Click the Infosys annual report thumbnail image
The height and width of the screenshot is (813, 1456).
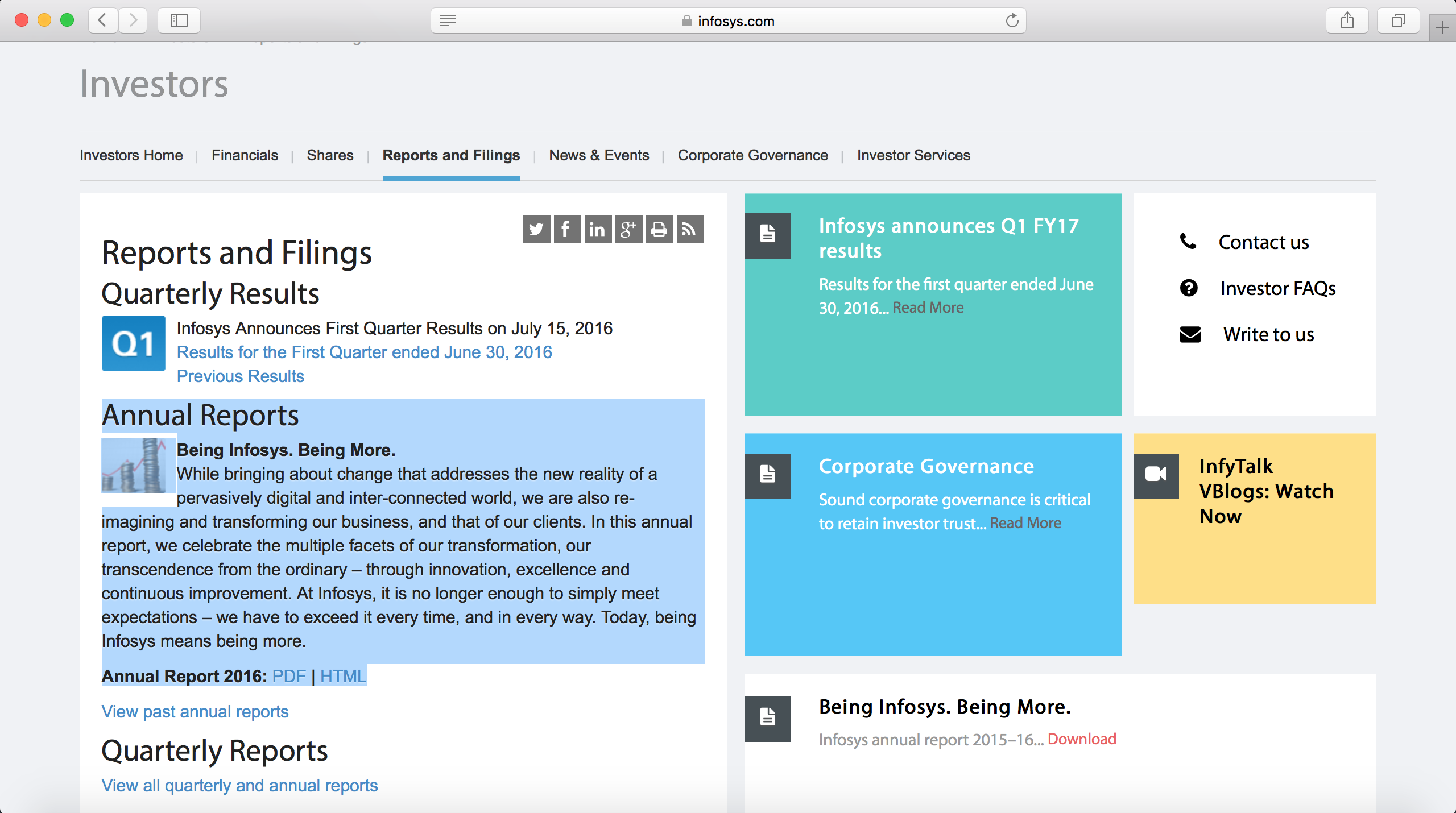tap(136, 465)
